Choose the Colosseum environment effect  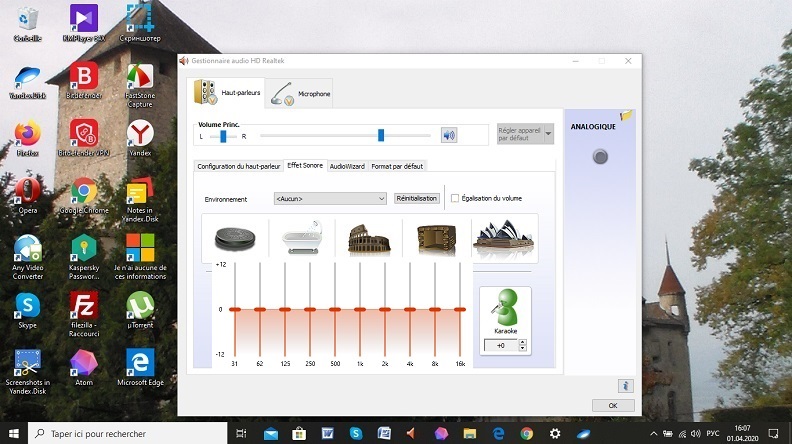click(x=368, y=238)
